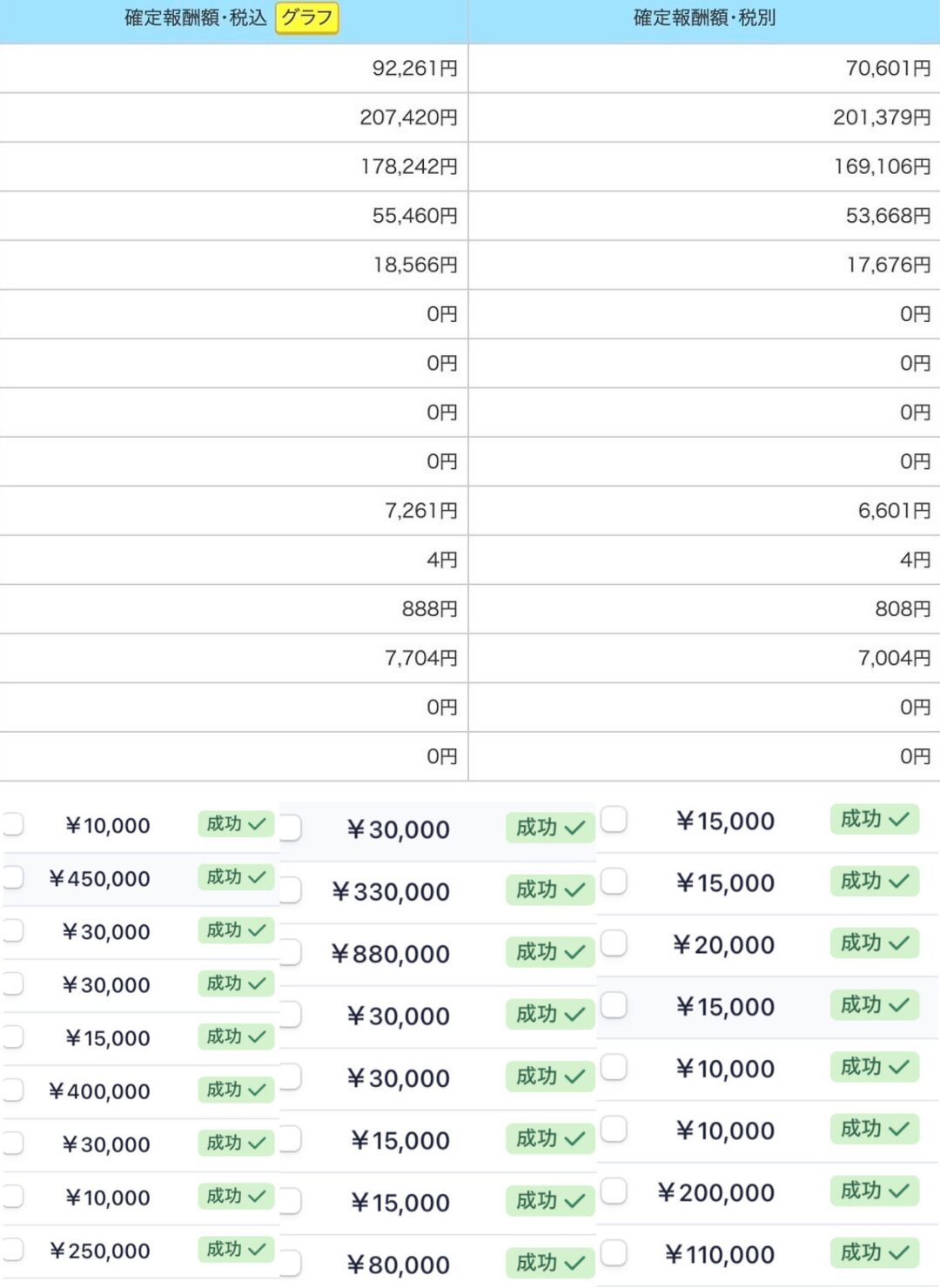
Task: Click the yellow グラフ button
Action: [306, 17]
